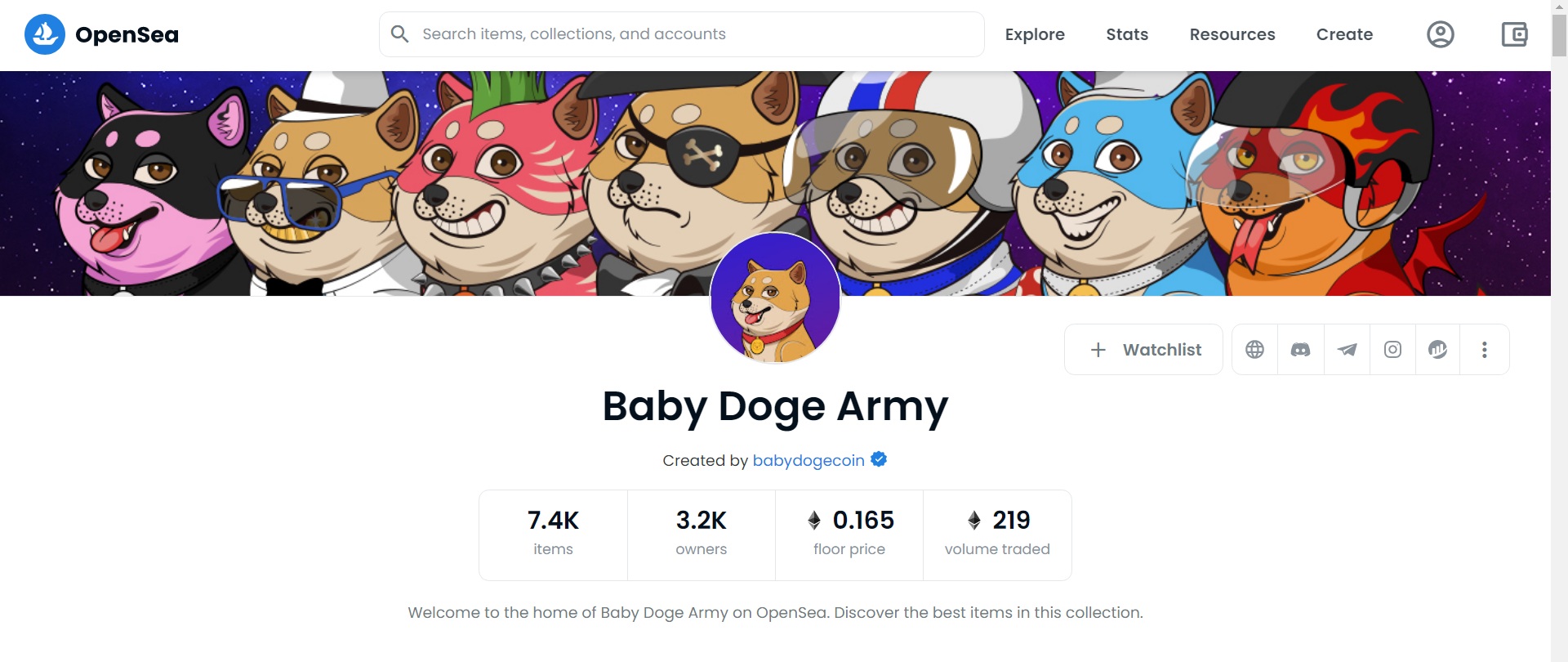
Task: Open the three-dot more options menu
Action: (1484, 350)
